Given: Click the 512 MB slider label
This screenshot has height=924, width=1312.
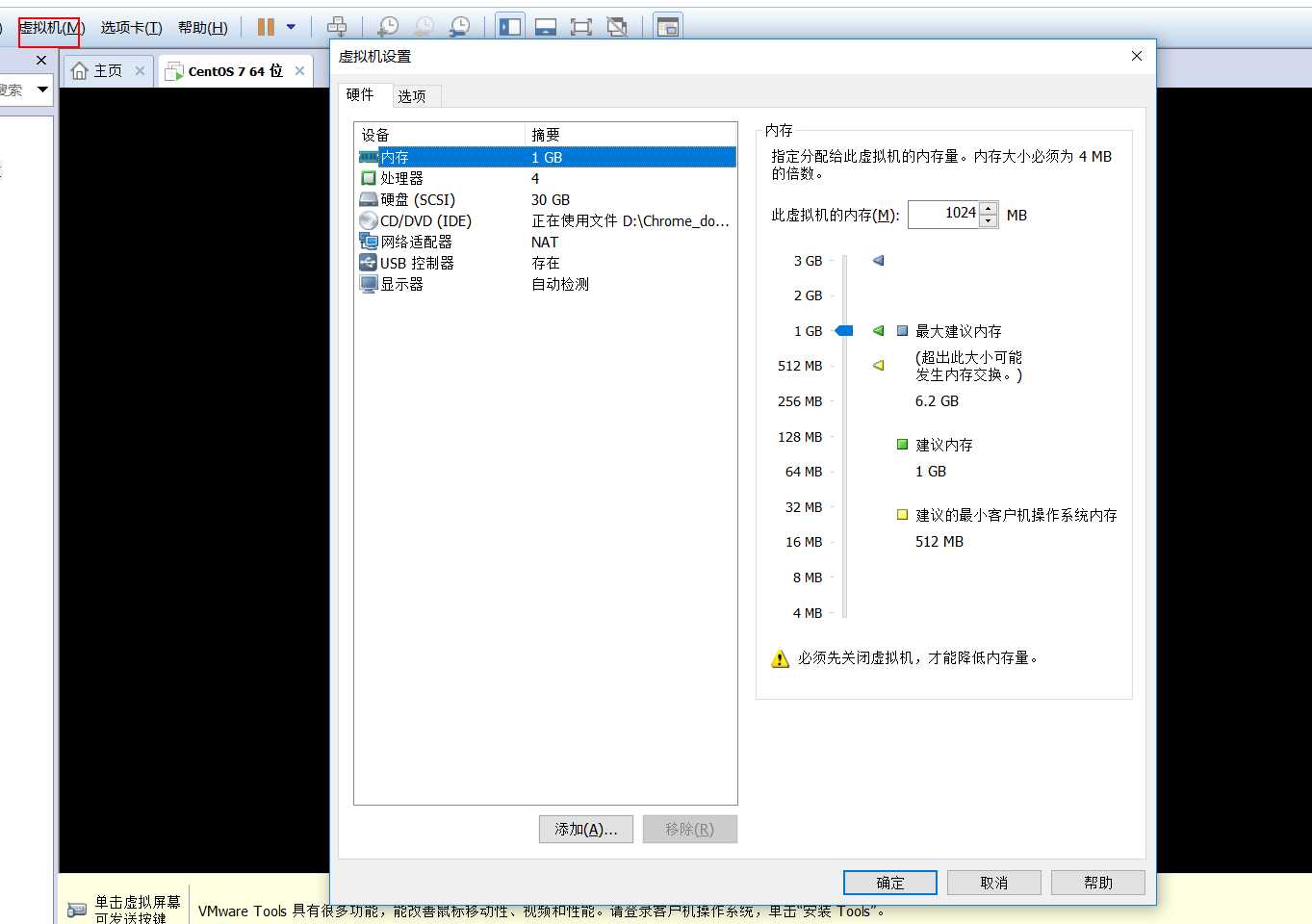Looking at the screenshot, I should click(800, 366).
